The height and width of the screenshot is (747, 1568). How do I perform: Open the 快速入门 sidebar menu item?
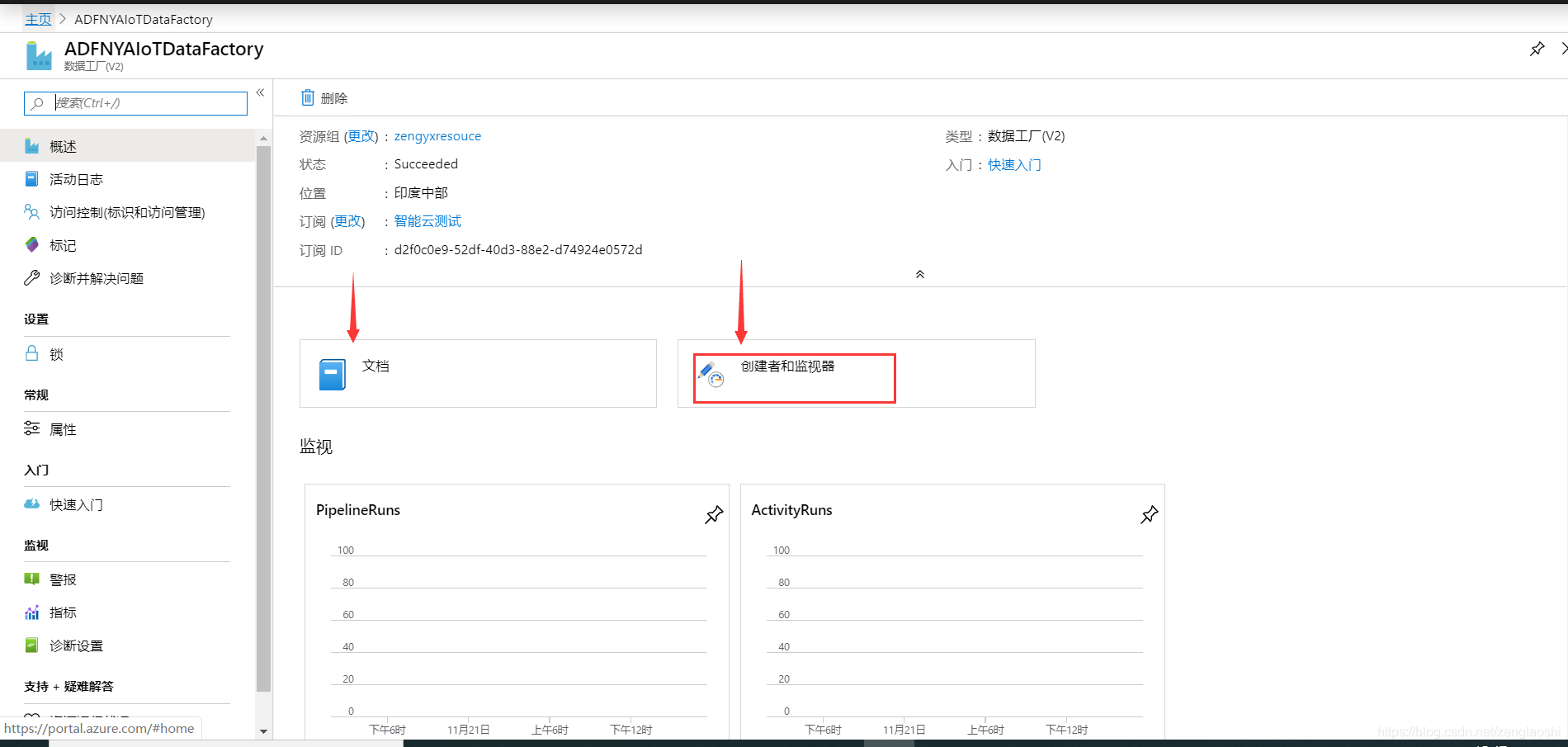click(x=128, y=504)
